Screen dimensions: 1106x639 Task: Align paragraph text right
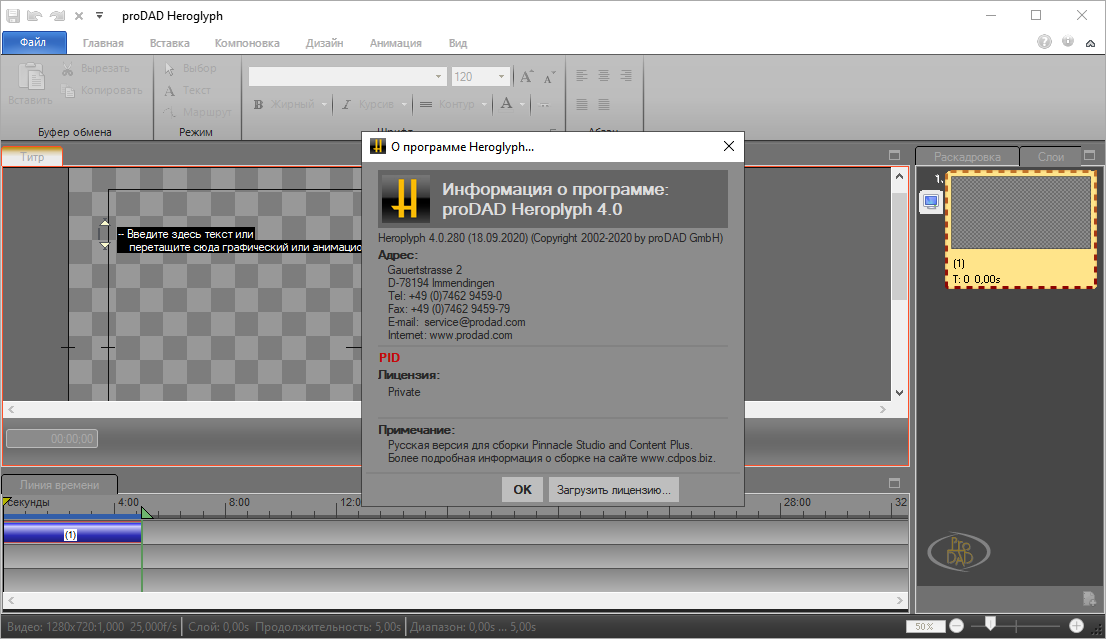626,75
